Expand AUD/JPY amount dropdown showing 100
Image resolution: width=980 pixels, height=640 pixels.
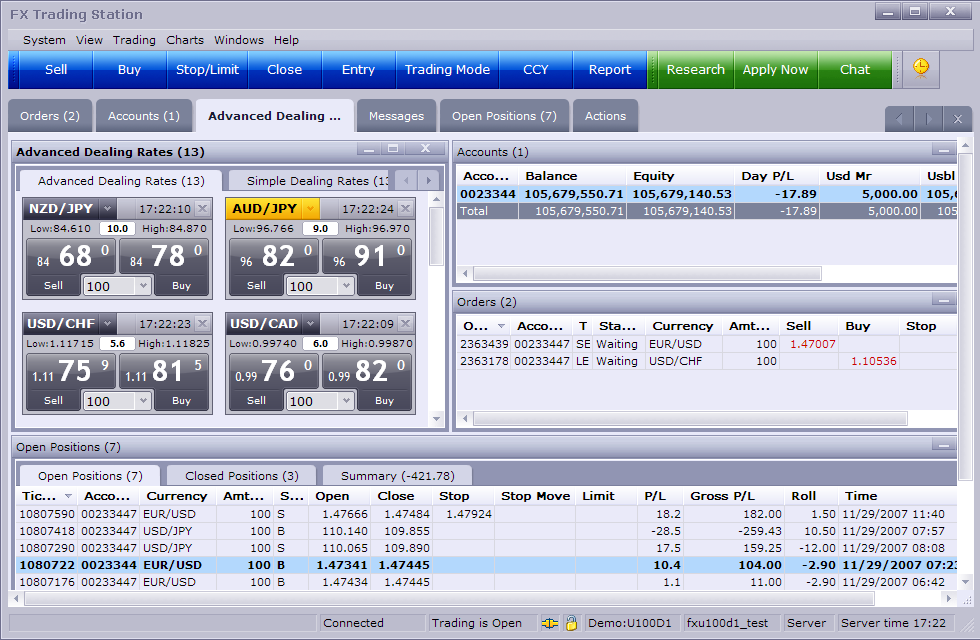tap(346, 286)
